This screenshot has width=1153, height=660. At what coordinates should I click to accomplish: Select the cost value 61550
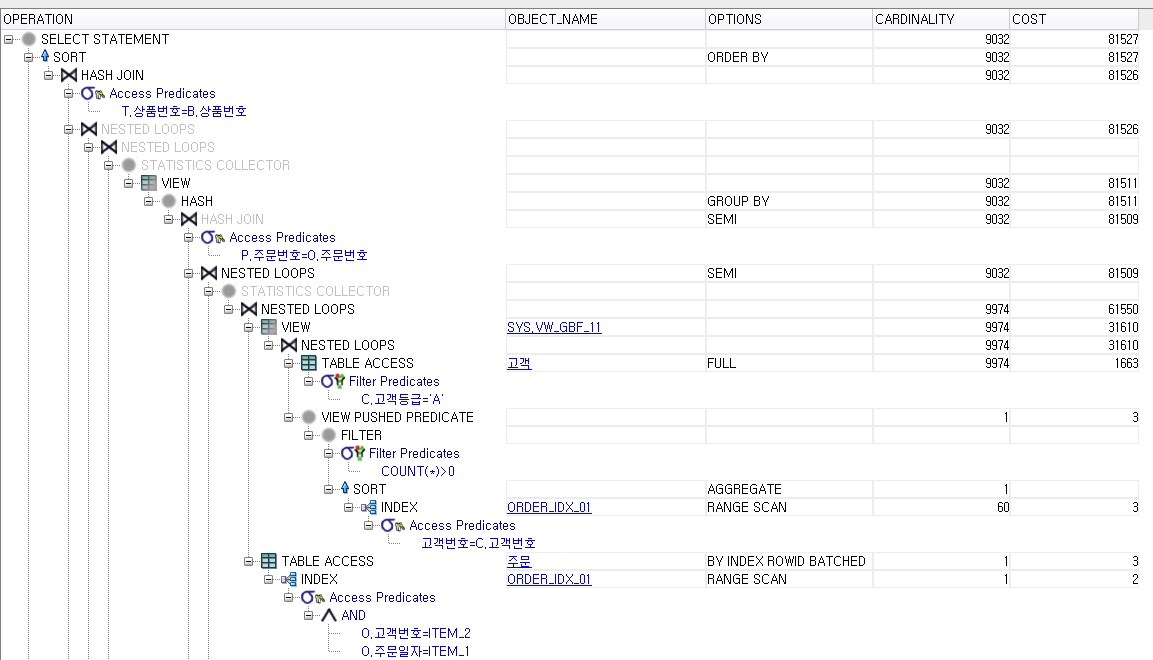coord(1123,309)
